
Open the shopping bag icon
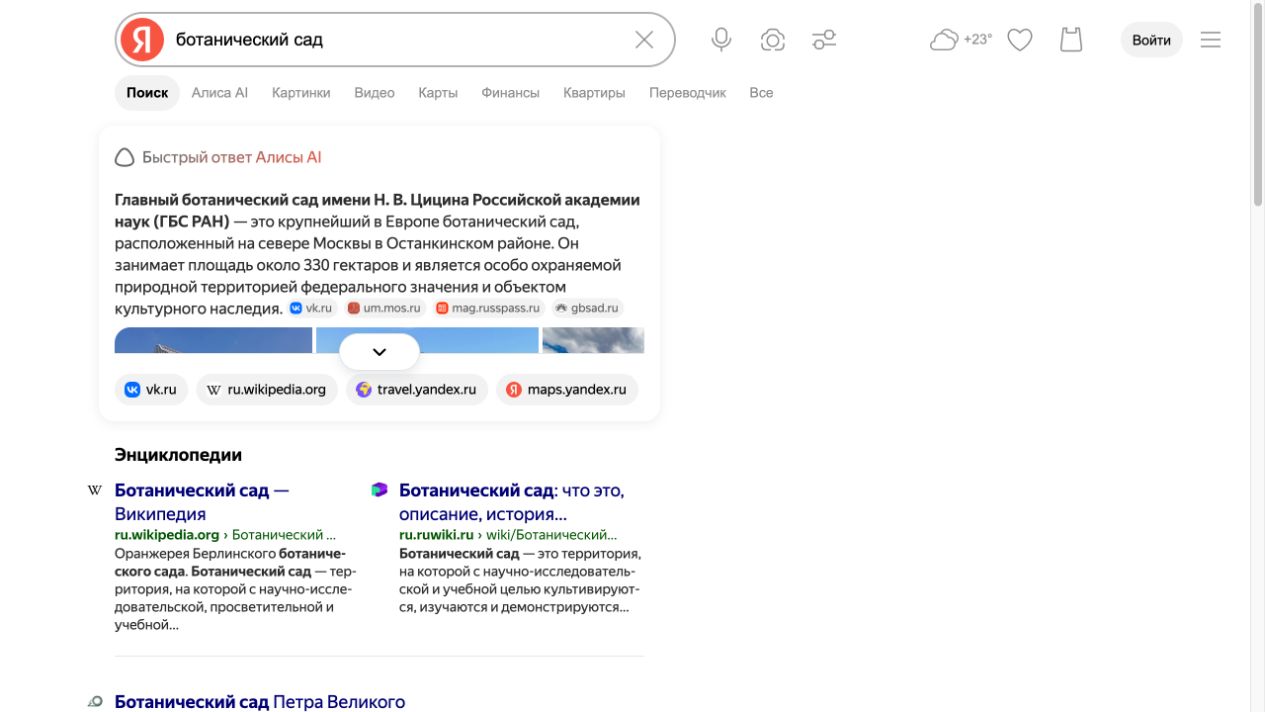(1071, 40)
